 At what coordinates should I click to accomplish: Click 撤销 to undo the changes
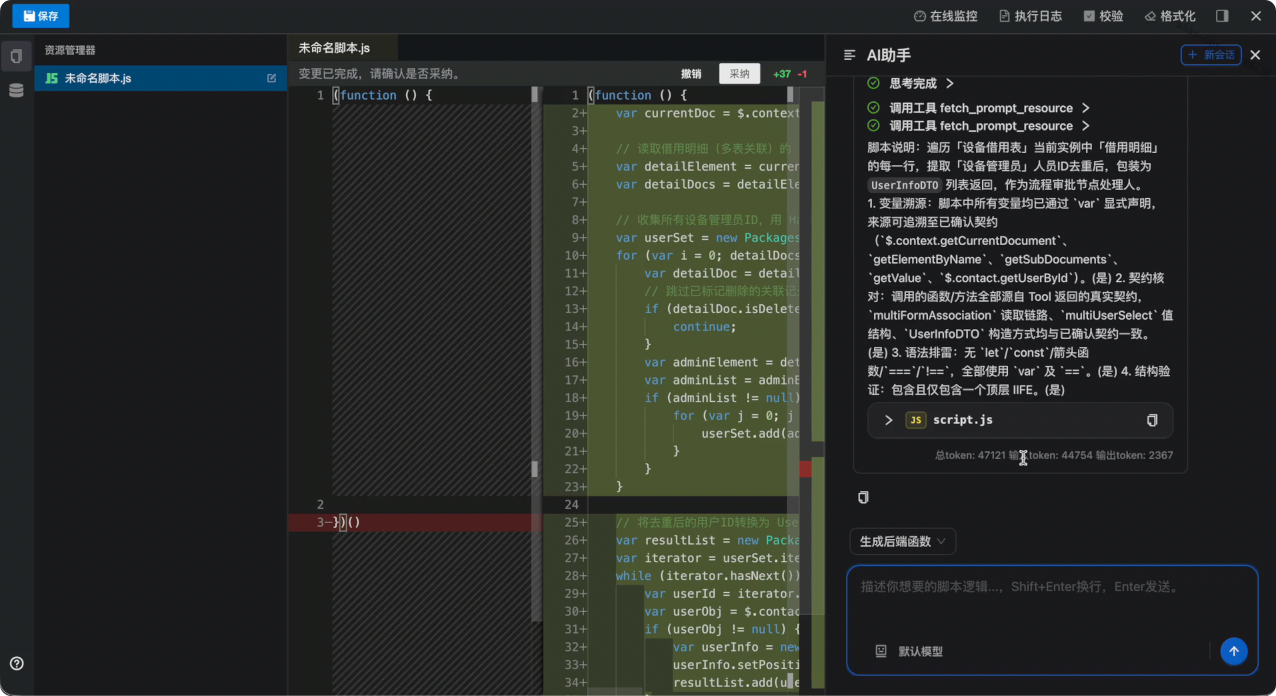[691, 74]
